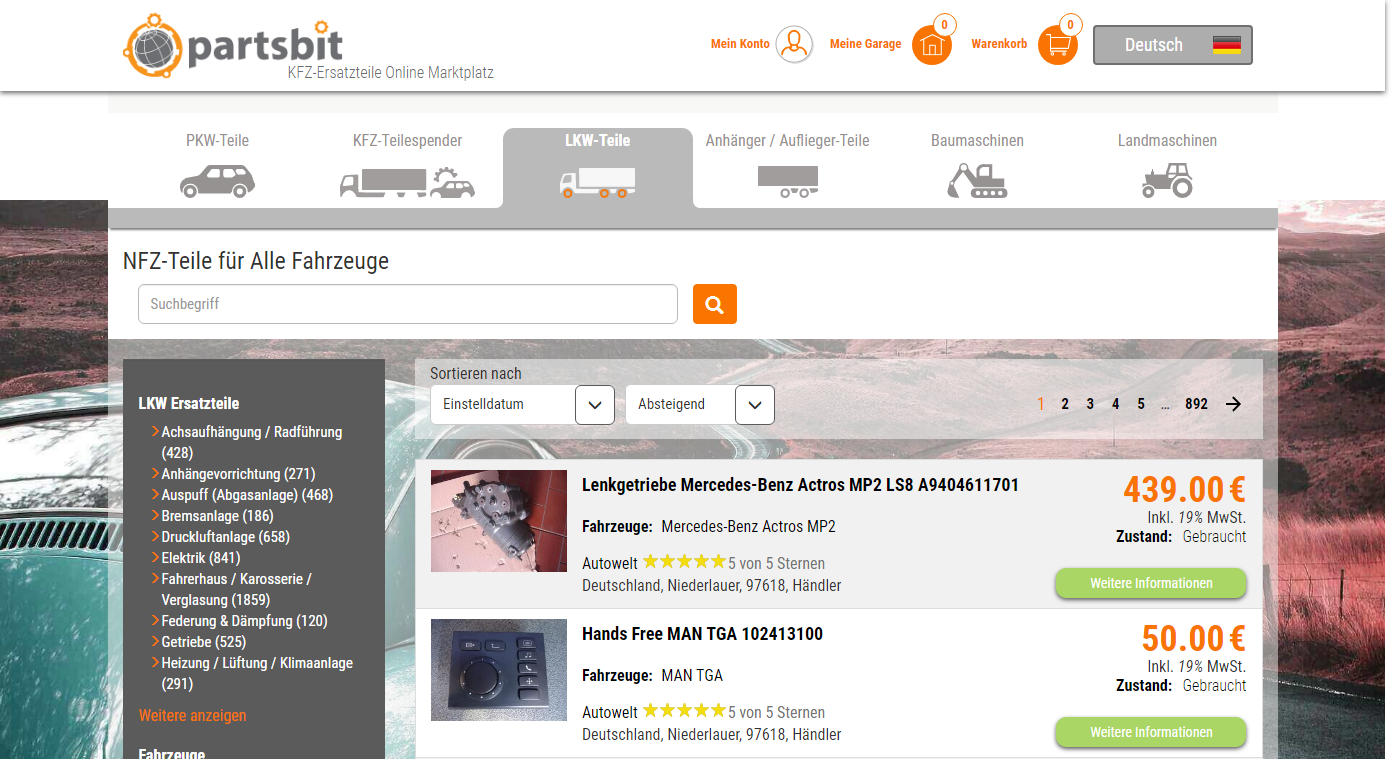
Task: Click the Suchbegriff search field
Action: click(x=408, y=304)
